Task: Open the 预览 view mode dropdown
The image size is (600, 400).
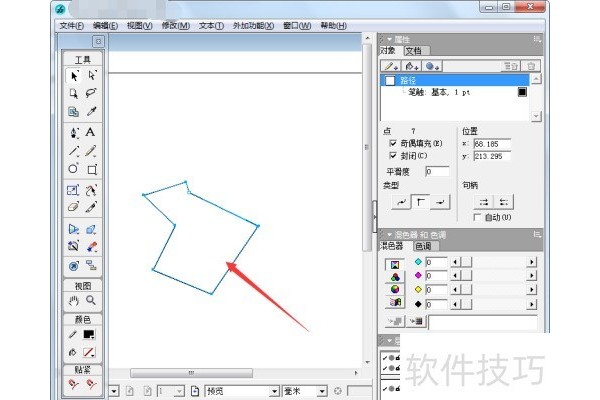Action: [274, 391]
